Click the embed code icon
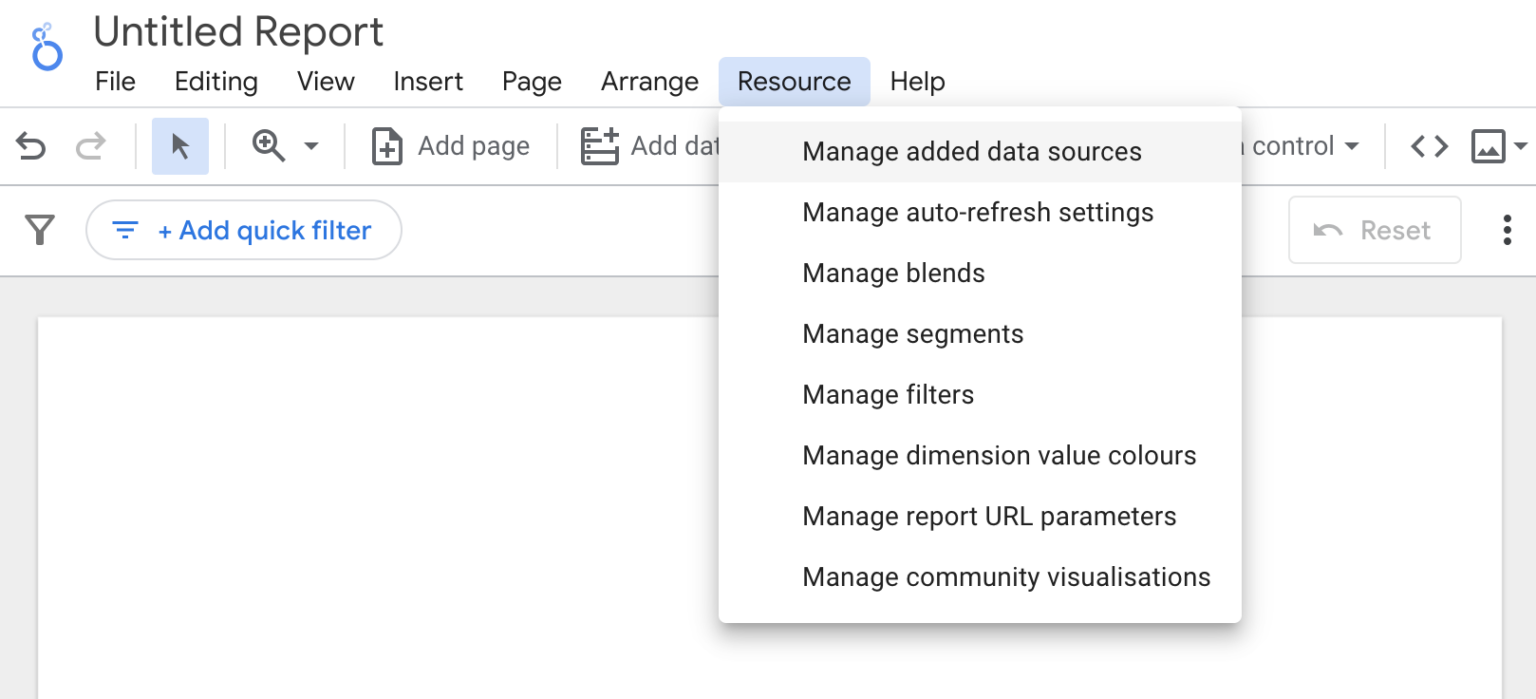Image resolution: width=1536 pixels, height=699 pixels. (x=1428, y=146)
